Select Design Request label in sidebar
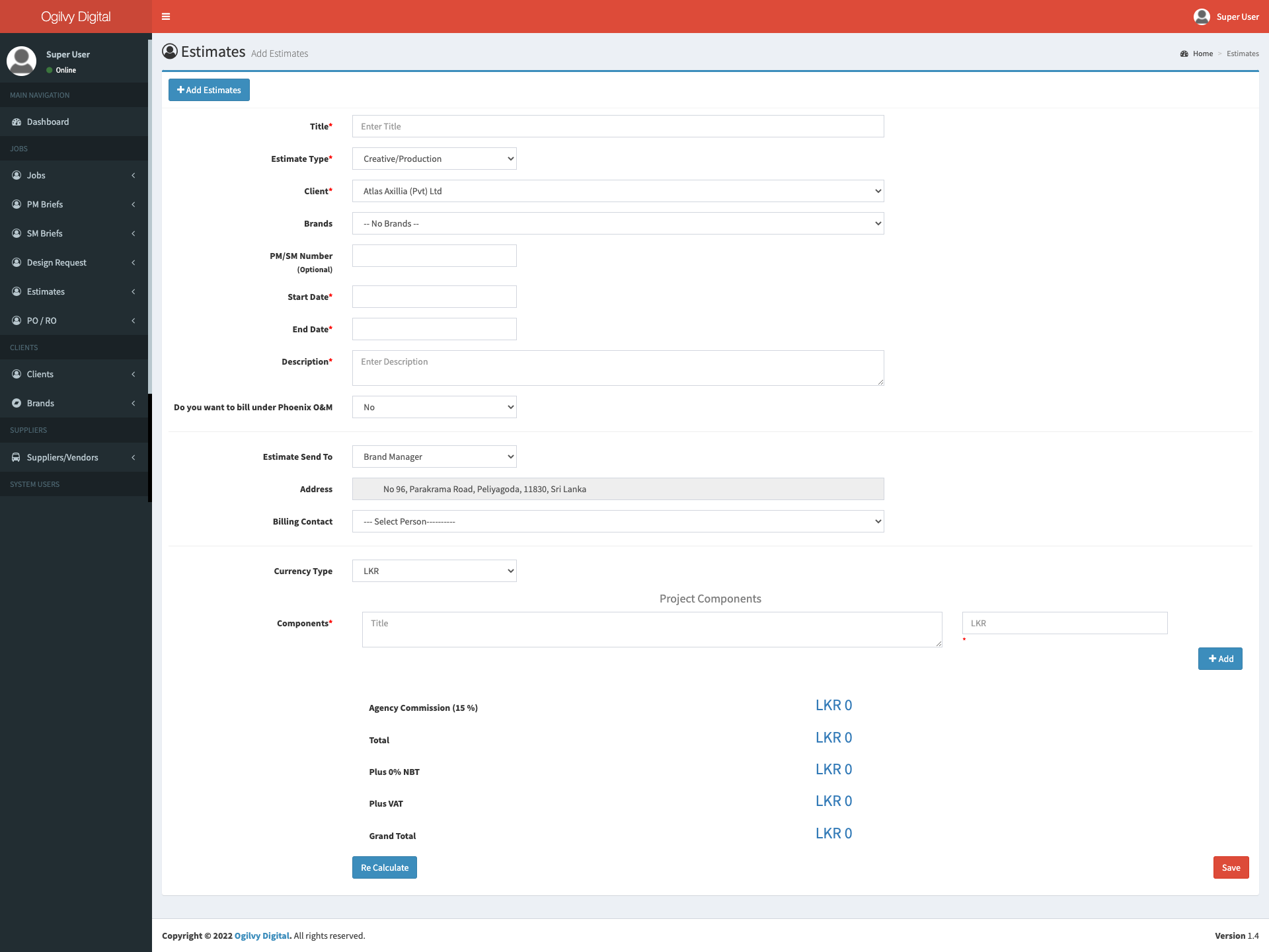This screenshot has height=952, width=1269. click(x=57, y=262)
